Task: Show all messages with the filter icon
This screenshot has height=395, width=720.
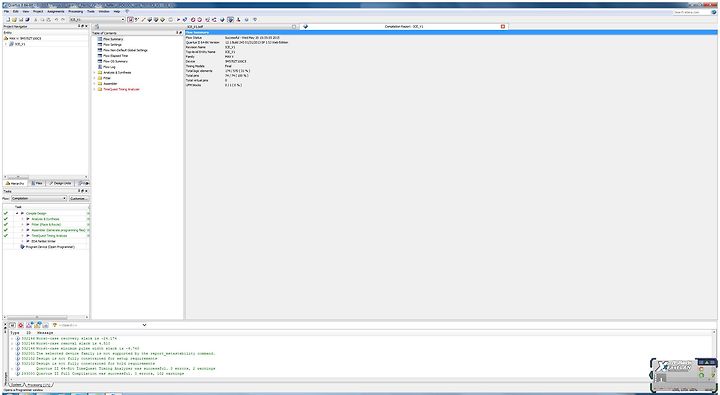Action: (x=12, y=325)
